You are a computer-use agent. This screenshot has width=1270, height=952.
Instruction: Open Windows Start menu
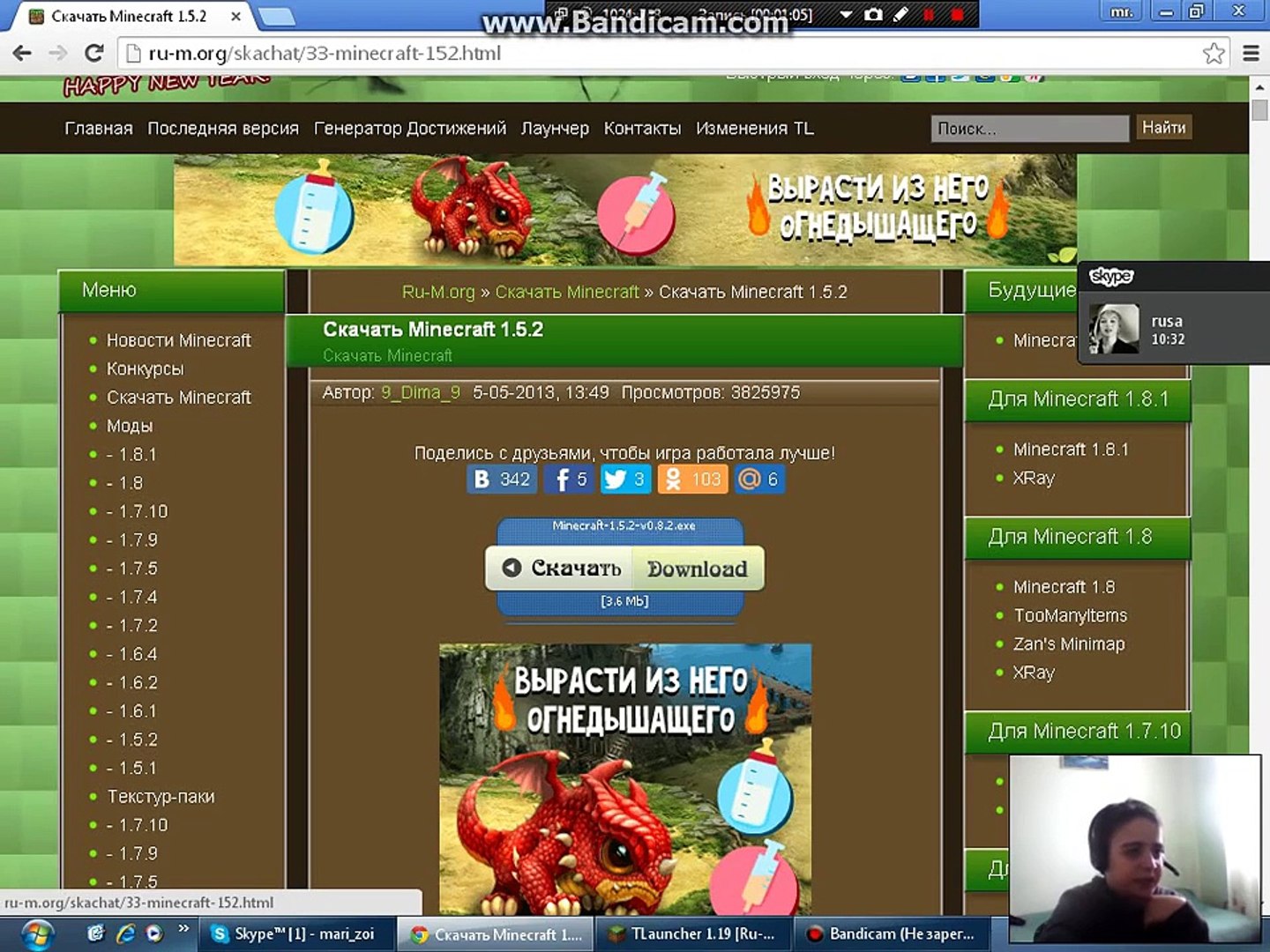[x=37, y=933]
